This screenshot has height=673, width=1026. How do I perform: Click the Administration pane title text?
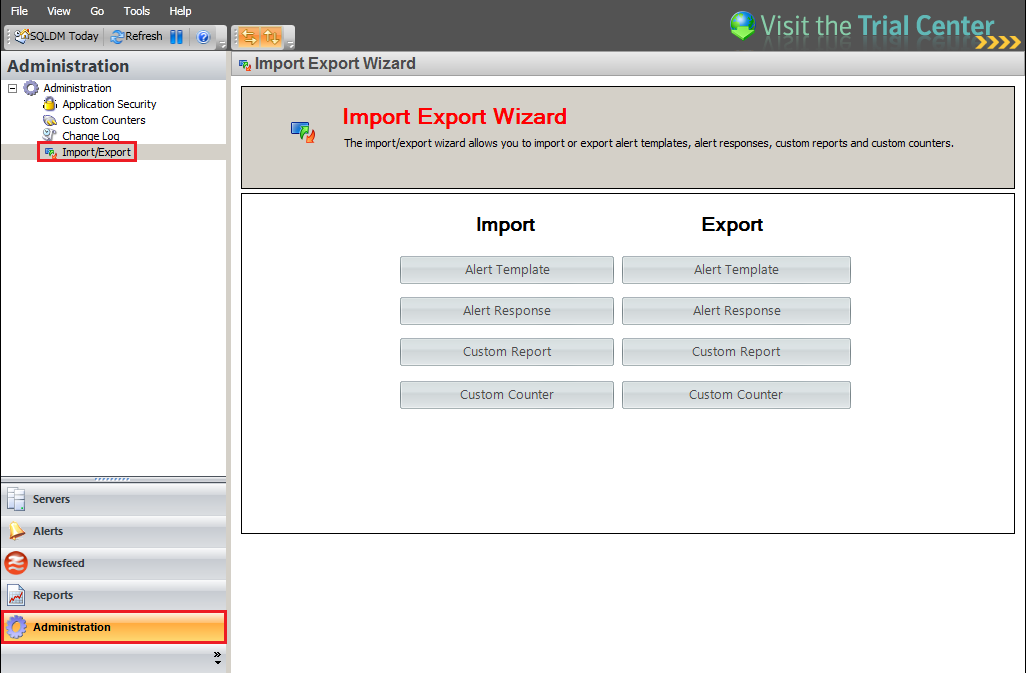tap(68, 66)
